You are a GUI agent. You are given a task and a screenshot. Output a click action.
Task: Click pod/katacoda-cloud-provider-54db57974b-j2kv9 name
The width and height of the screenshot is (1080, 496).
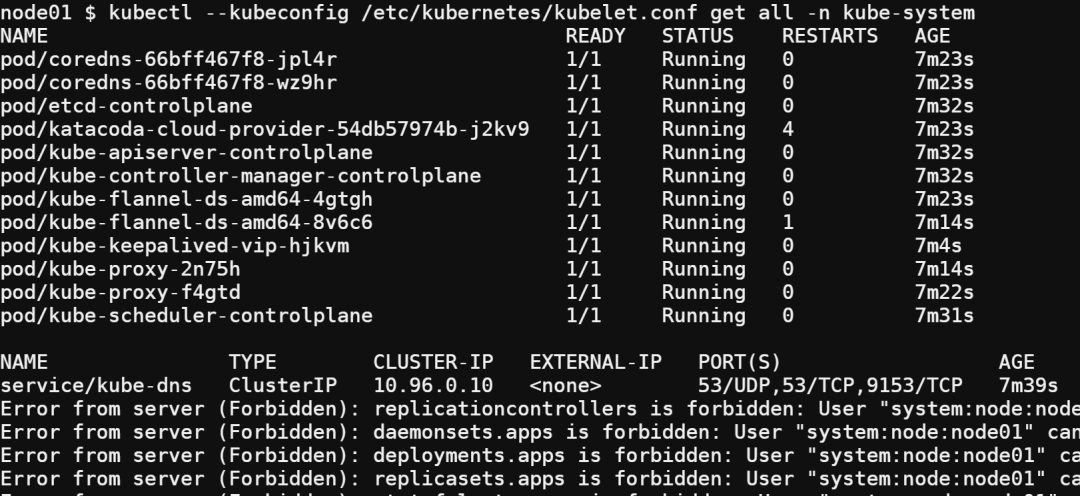(264, 130)
